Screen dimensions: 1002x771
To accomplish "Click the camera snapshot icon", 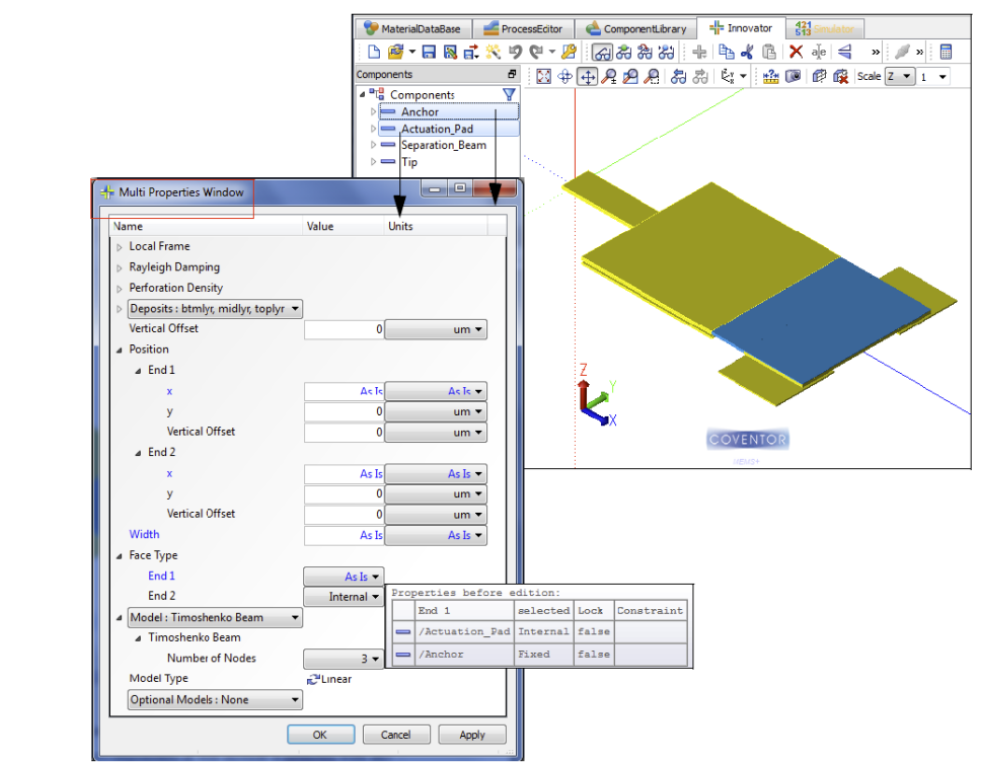I will tap(793, 77).
